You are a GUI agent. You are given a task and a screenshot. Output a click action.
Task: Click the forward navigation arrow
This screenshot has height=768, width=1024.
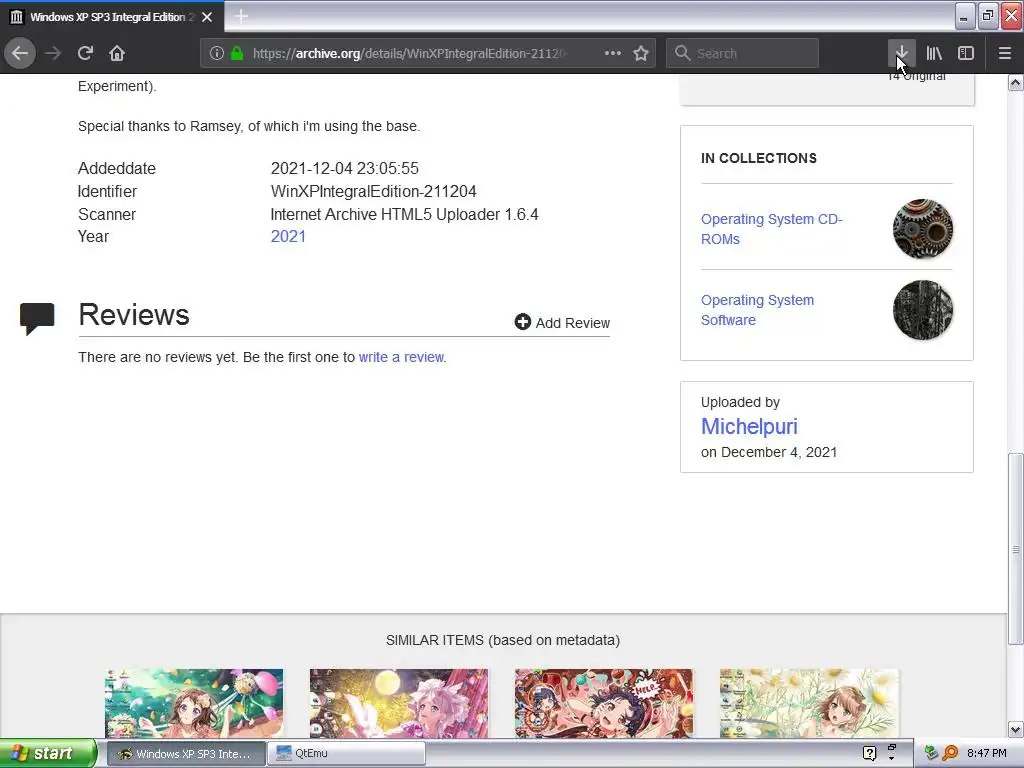tap(53, 53)
